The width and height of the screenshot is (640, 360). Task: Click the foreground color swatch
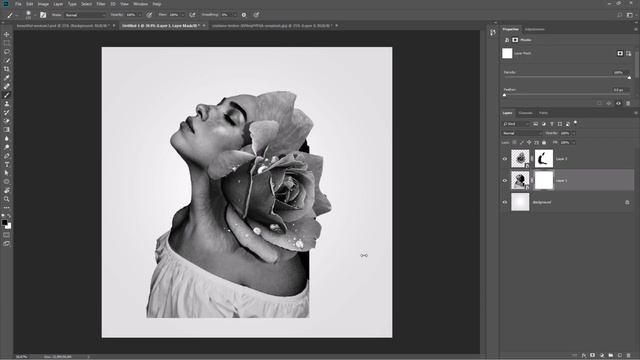pos(4,222)
